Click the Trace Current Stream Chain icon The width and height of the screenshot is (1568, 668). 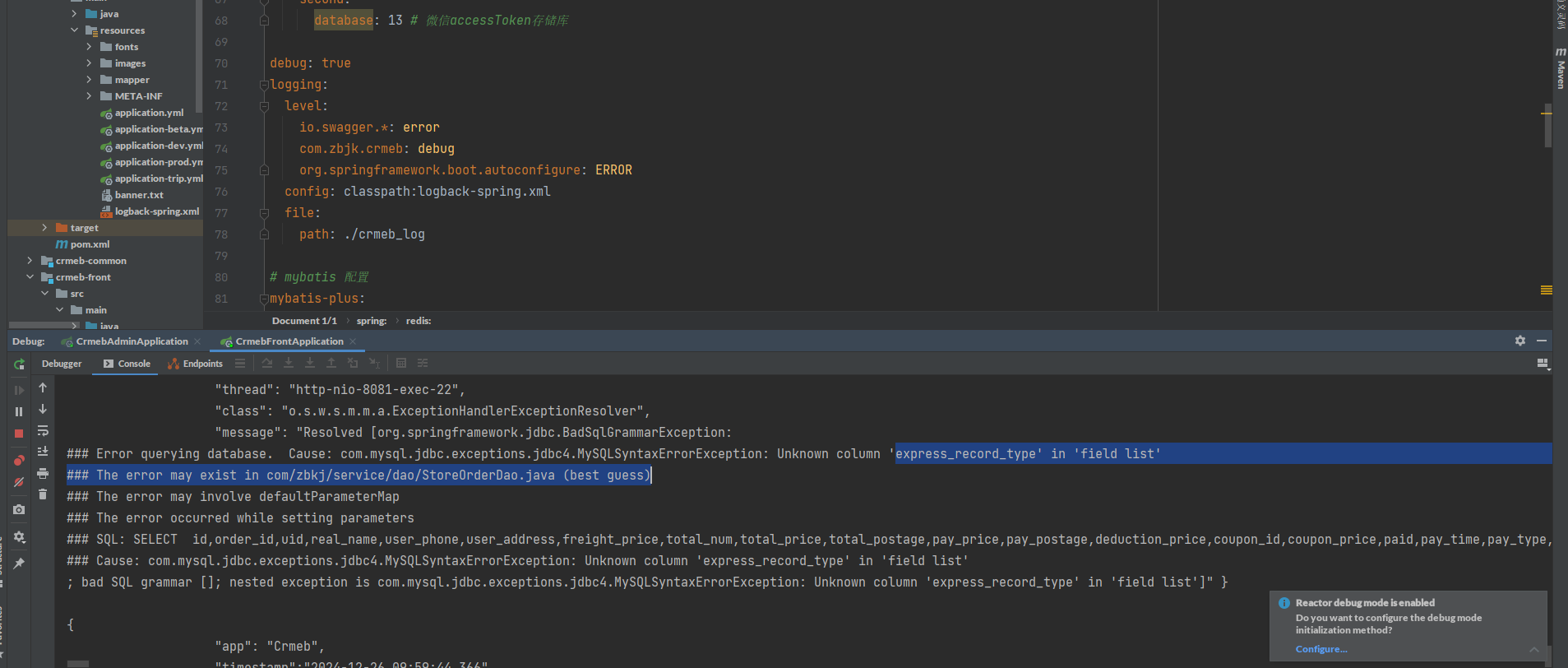(423, 363)
